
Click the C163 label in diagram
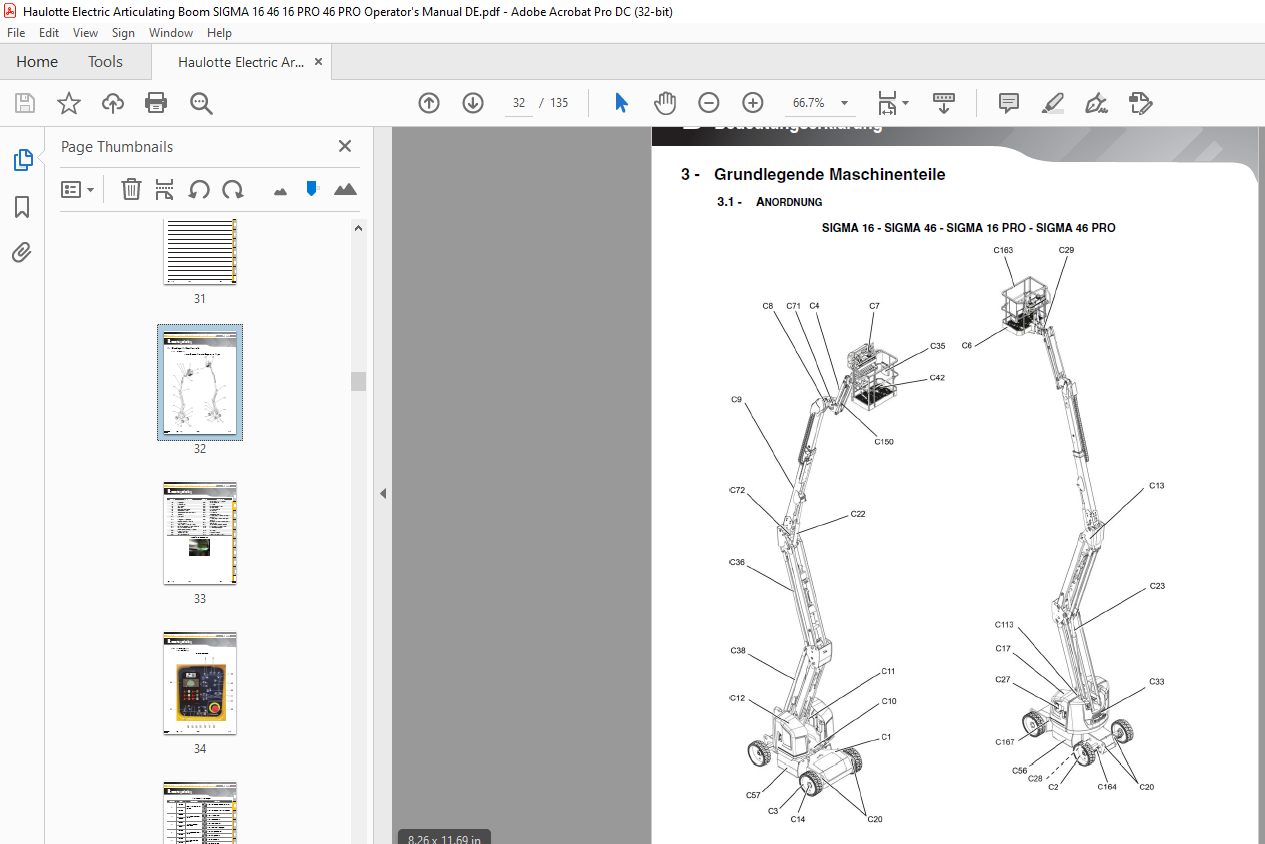pos(1003,251)
